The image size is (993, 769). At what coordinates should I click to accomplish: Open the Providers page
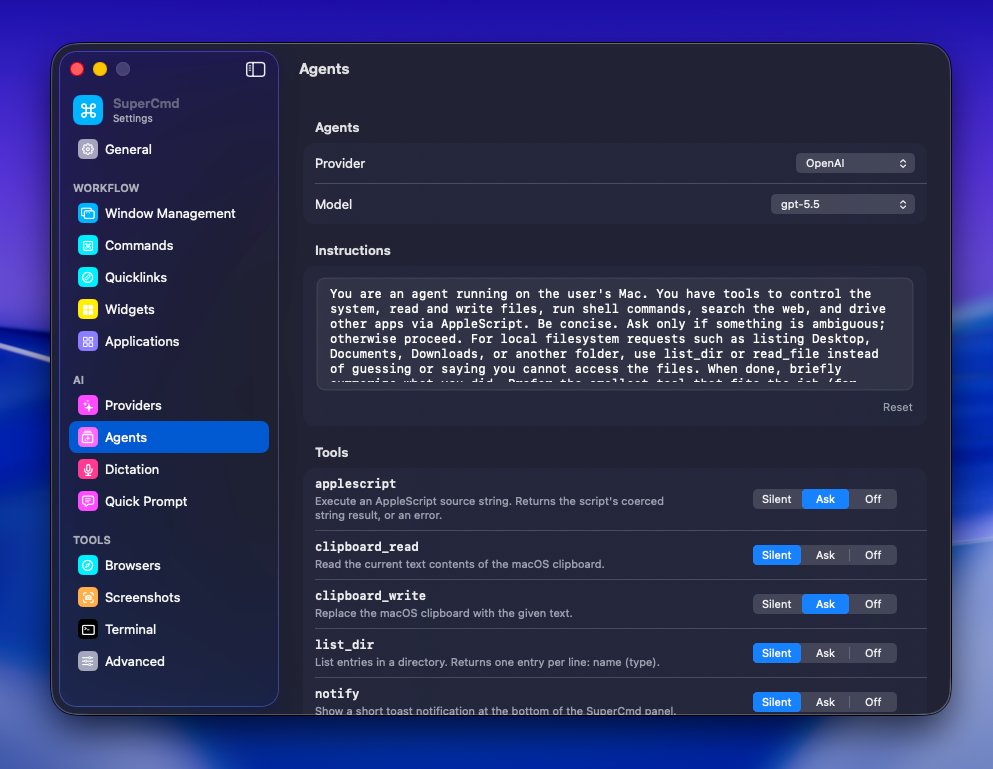(168, 405)
